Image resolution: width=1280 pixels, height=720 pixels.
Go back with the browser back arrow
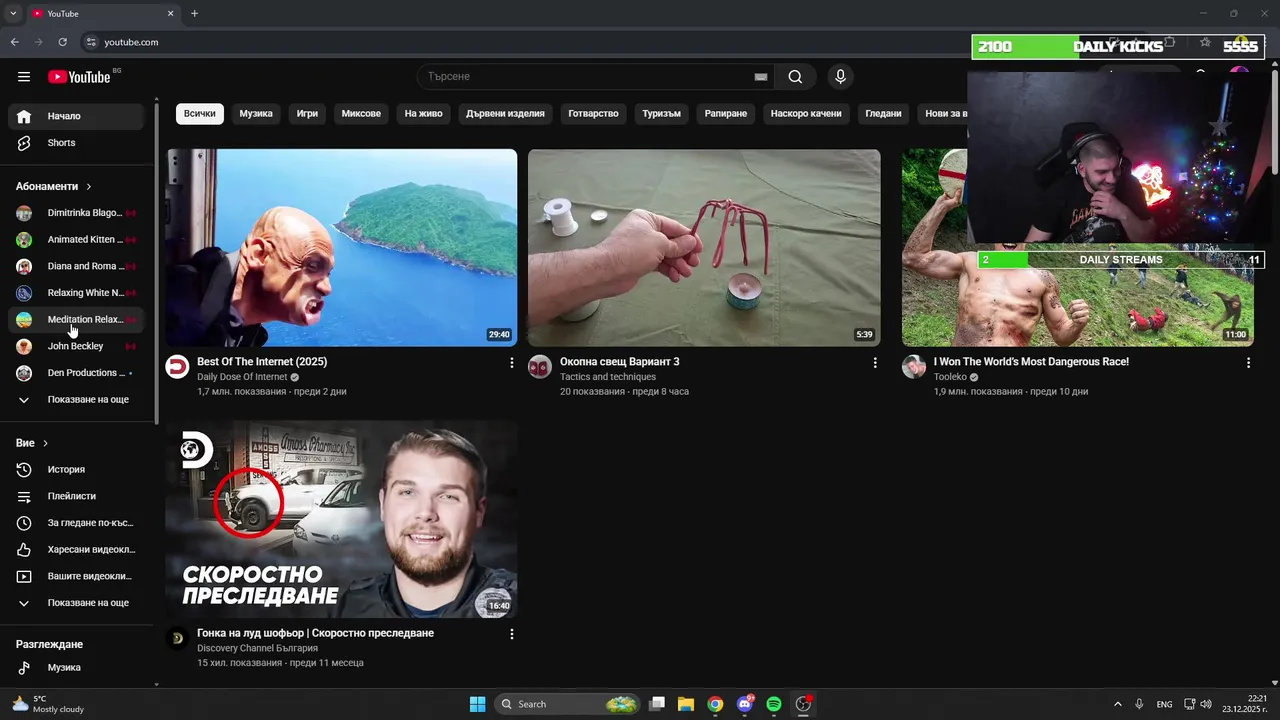point(14,42)
